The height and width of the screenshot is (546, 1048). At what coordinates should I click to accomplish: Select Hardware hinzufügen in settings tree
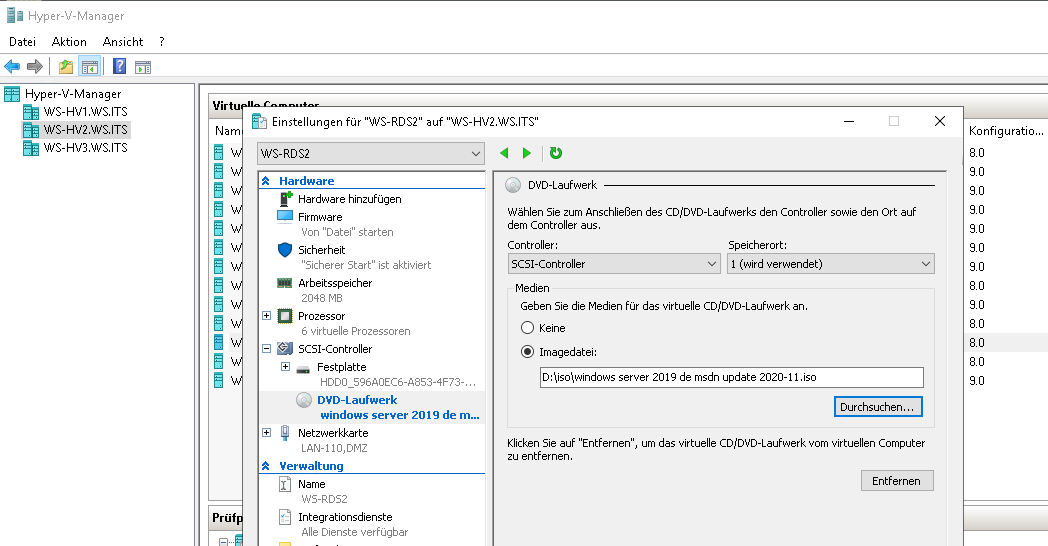tap(350, 198)
